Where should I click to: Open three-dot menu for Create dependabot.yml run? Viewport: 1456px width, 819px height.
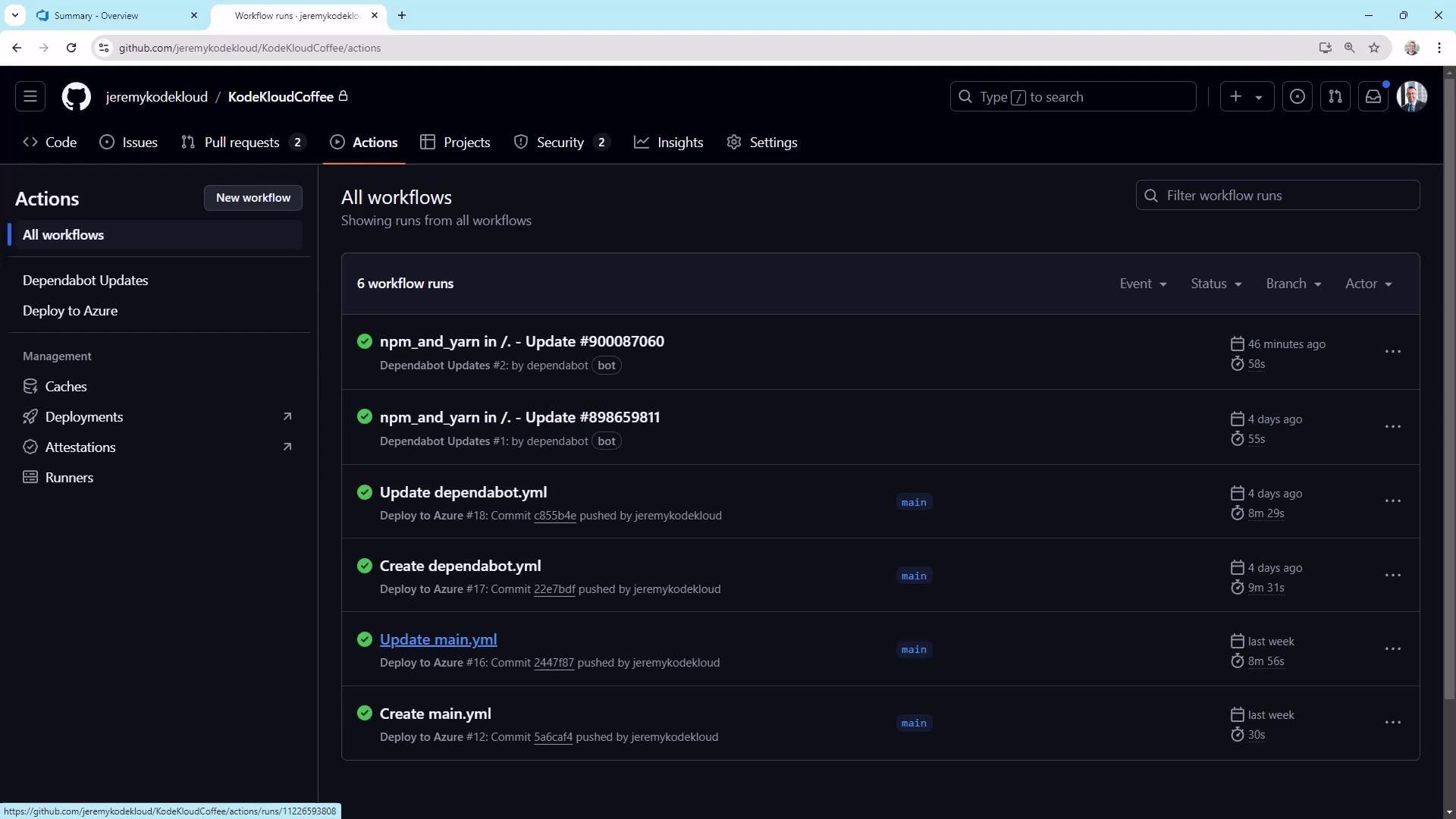1393,576
